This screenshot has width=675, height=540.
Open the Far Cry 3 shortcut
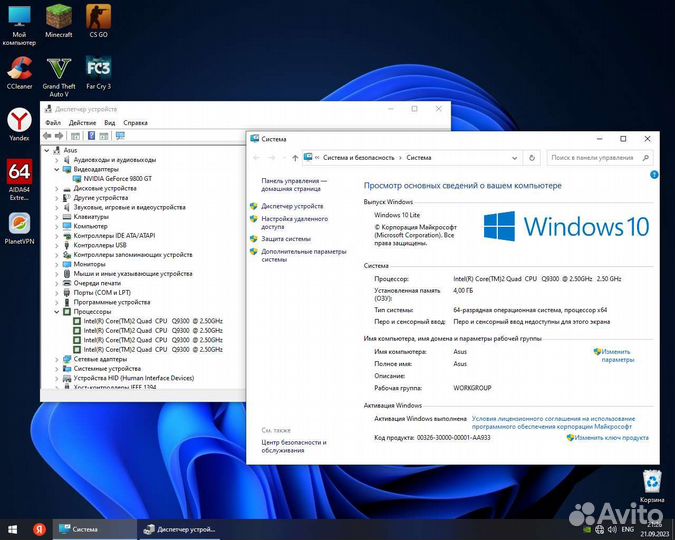tap(99, 72)
